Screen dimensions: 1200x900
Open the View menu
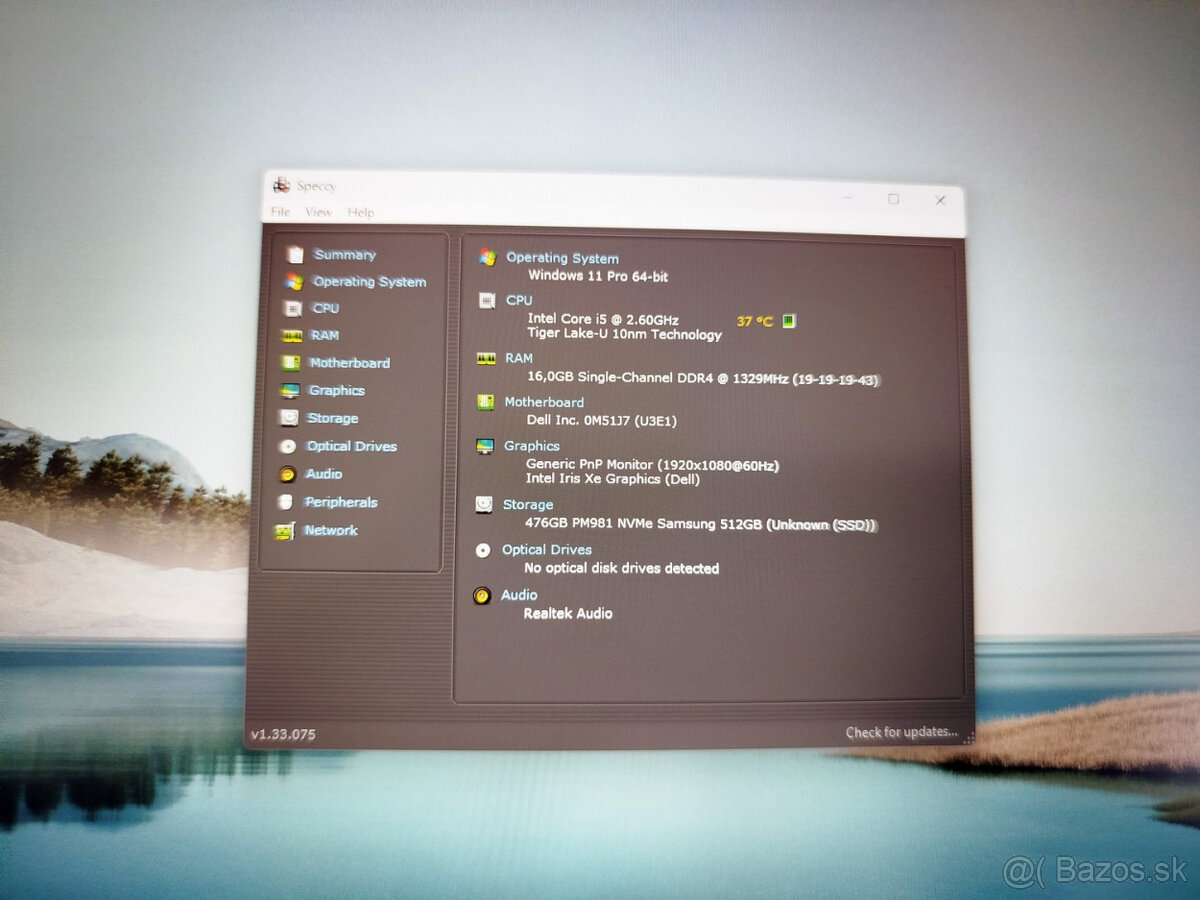coord(318,212)
